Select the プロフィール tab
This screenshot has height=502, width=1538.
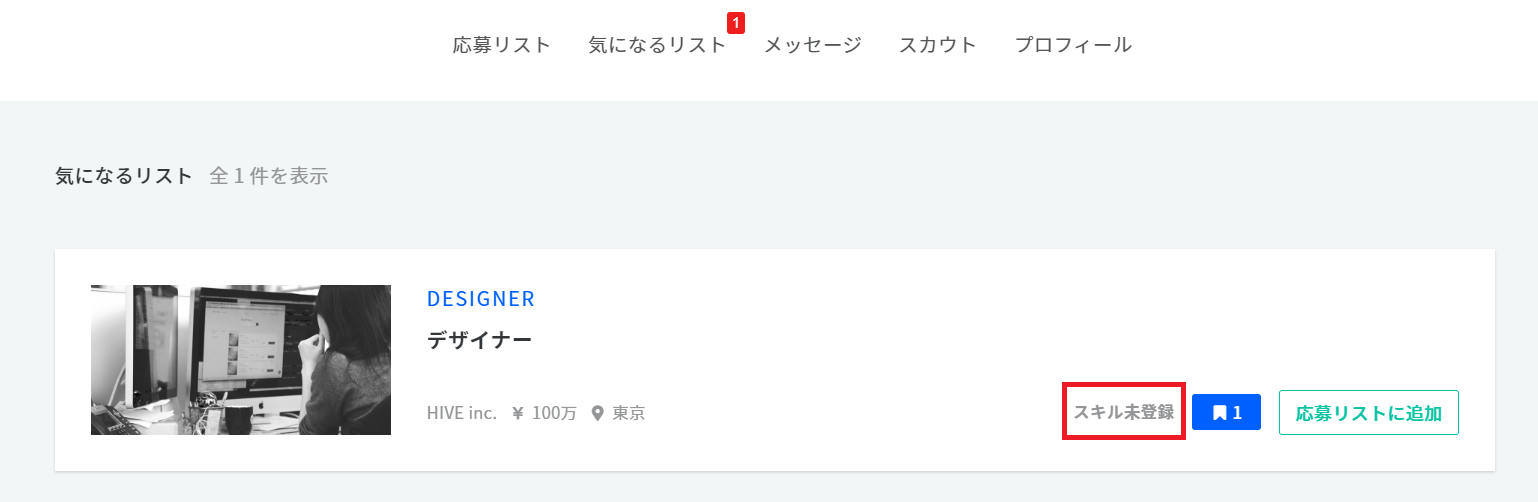(1073, 45)
